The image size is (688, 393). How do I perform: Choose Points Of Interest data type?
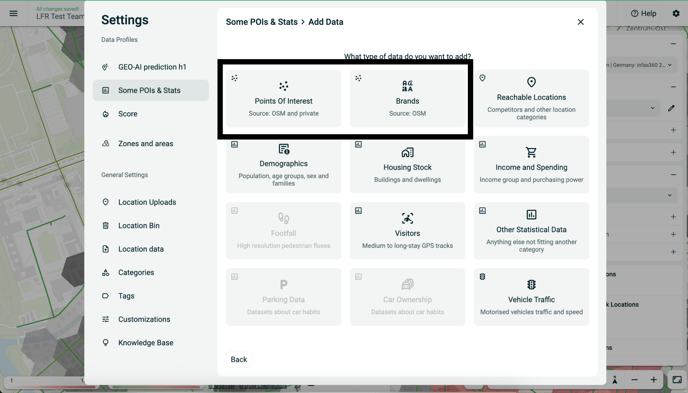(283, 98)
